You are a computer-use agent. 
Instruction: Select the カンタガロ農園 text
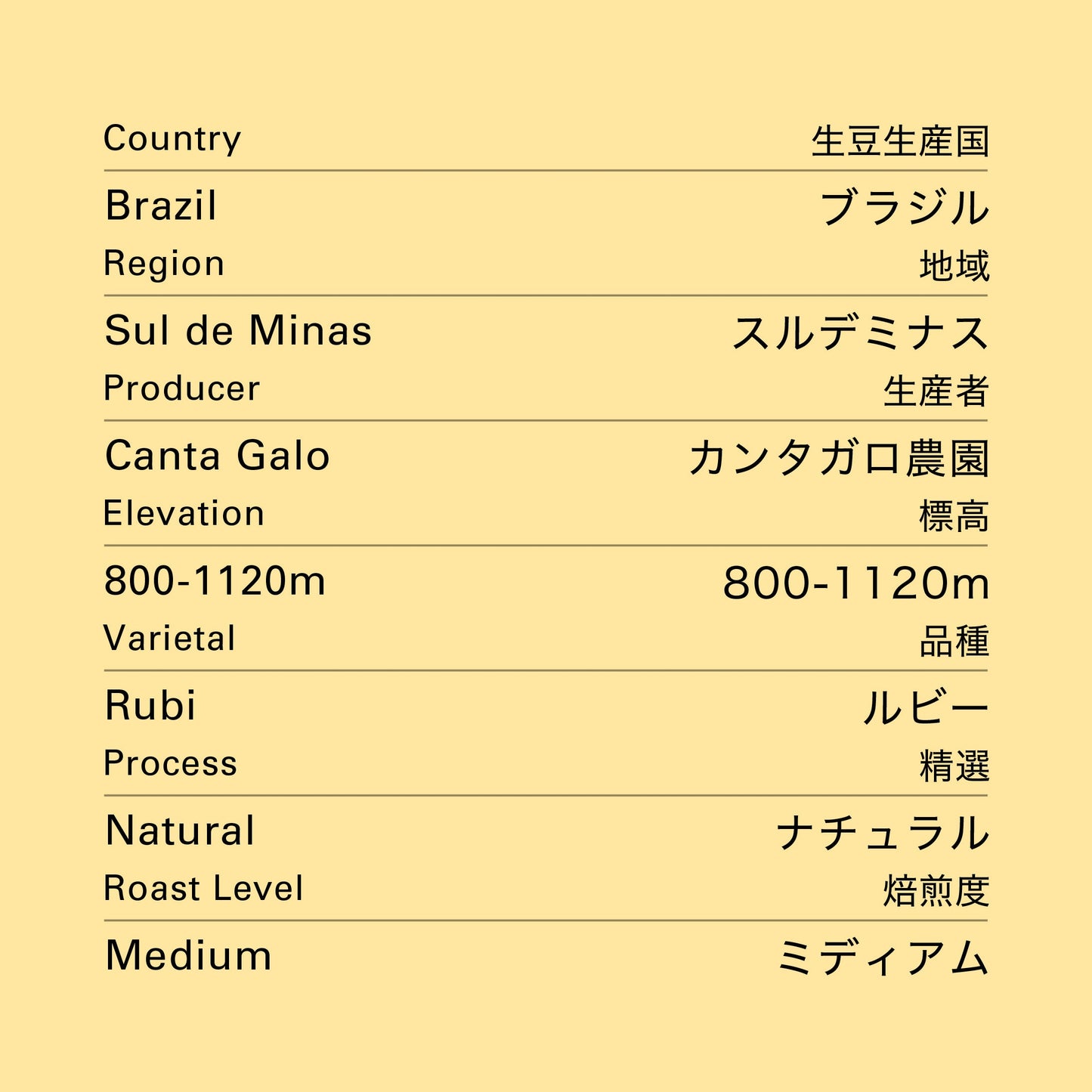coord(838,458)
